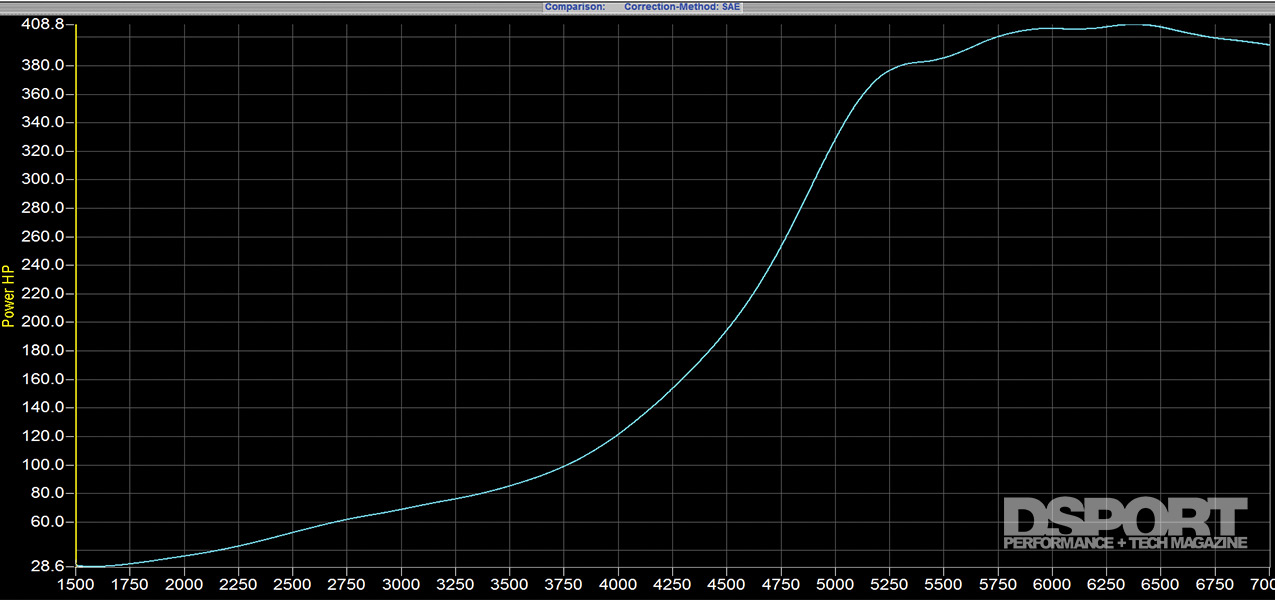1275x600 pixels.
Task: Click the yellow Y axis line
Action: (x=76, y=300)
